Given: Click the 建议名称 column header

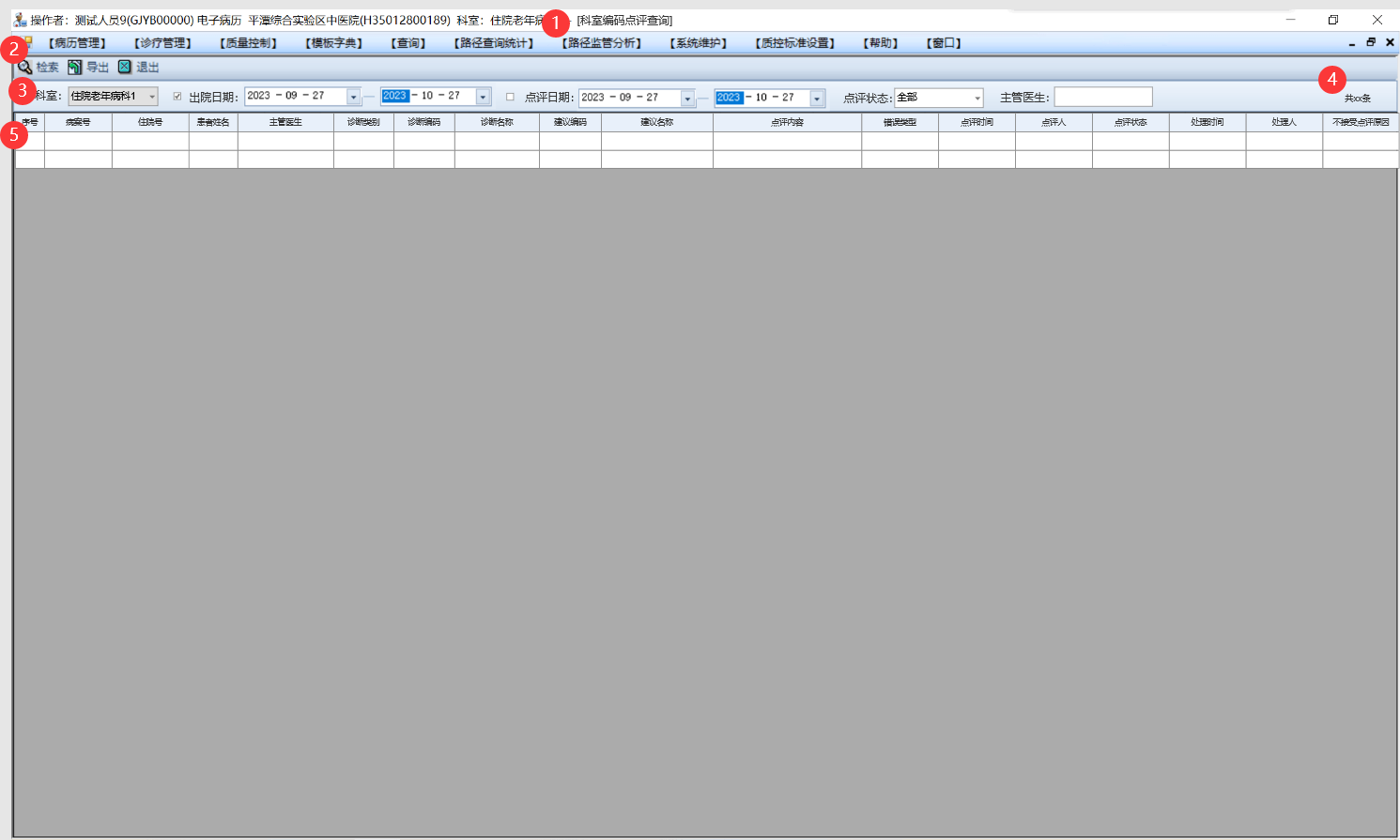Looking at the screenshot, I should (657, 122).
